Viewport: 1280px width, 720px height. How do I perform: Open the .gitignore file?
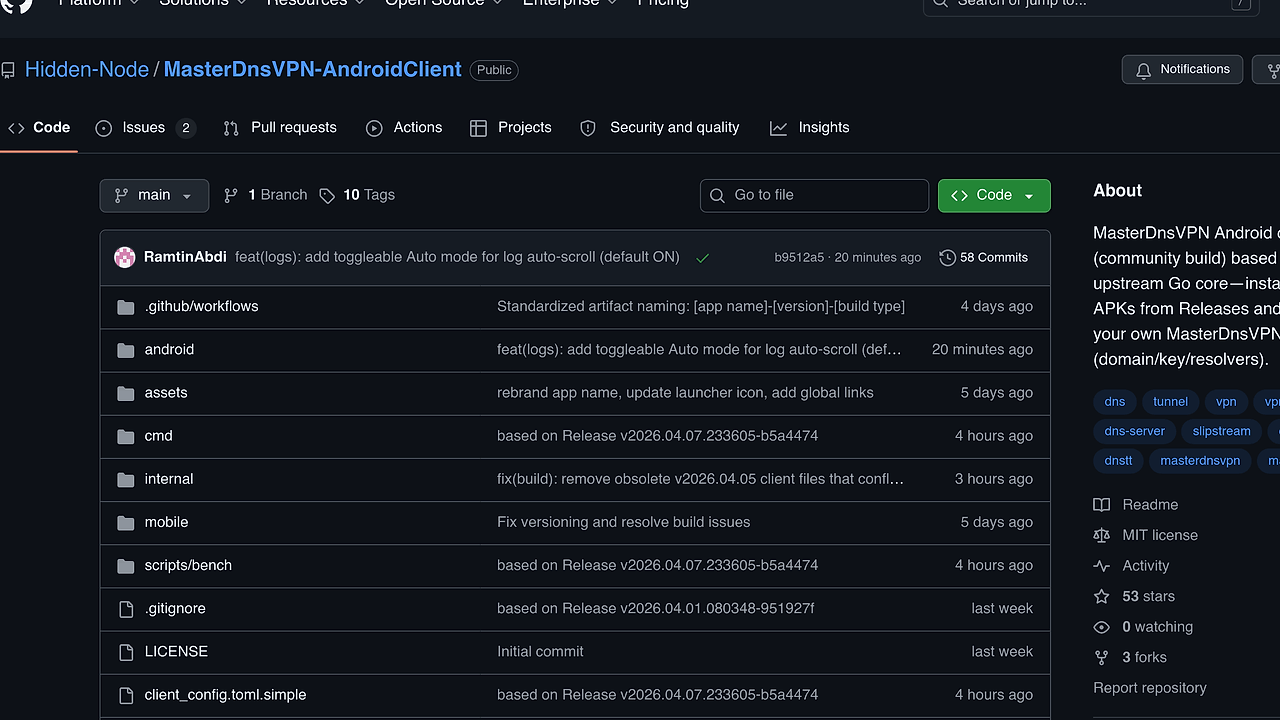tap(175, 608)
